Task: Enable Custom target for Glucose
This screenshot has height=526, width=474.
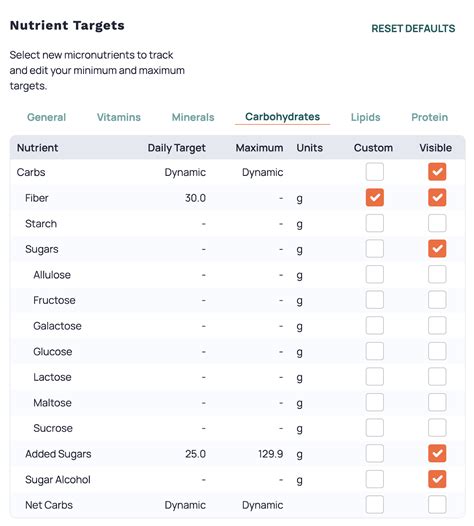Action: coord(375,351)
